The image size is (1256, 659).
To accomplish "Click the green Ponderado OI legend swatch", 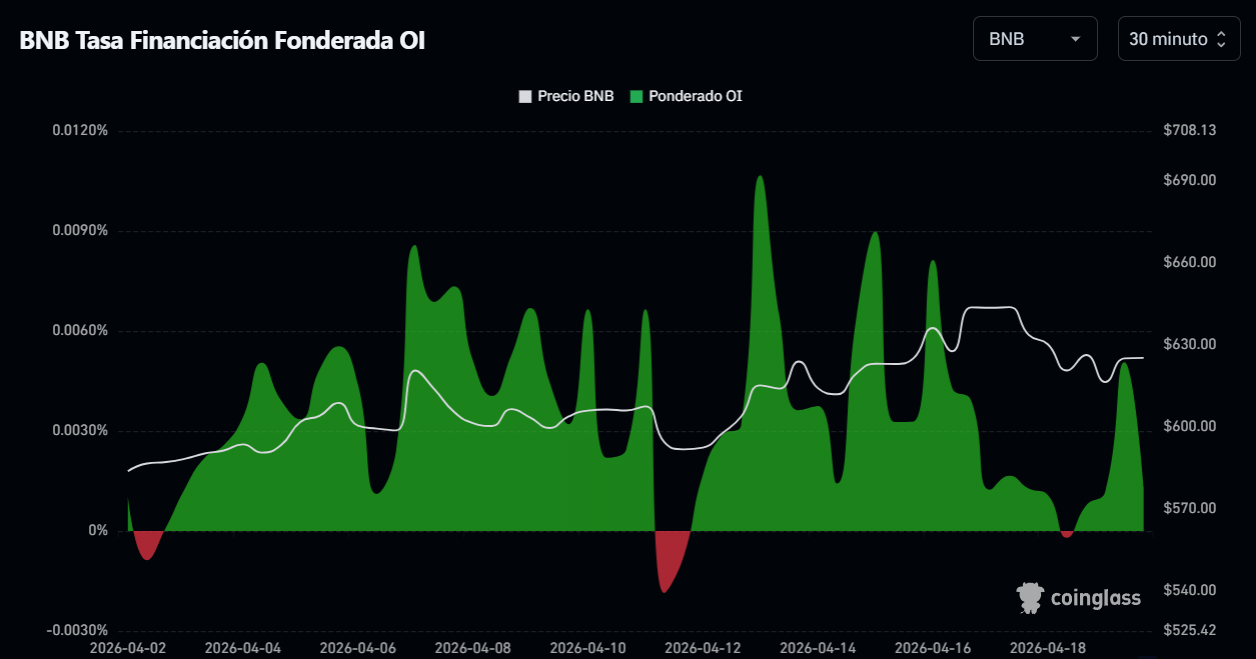I will pyautogui.click(x=636, y=97).
